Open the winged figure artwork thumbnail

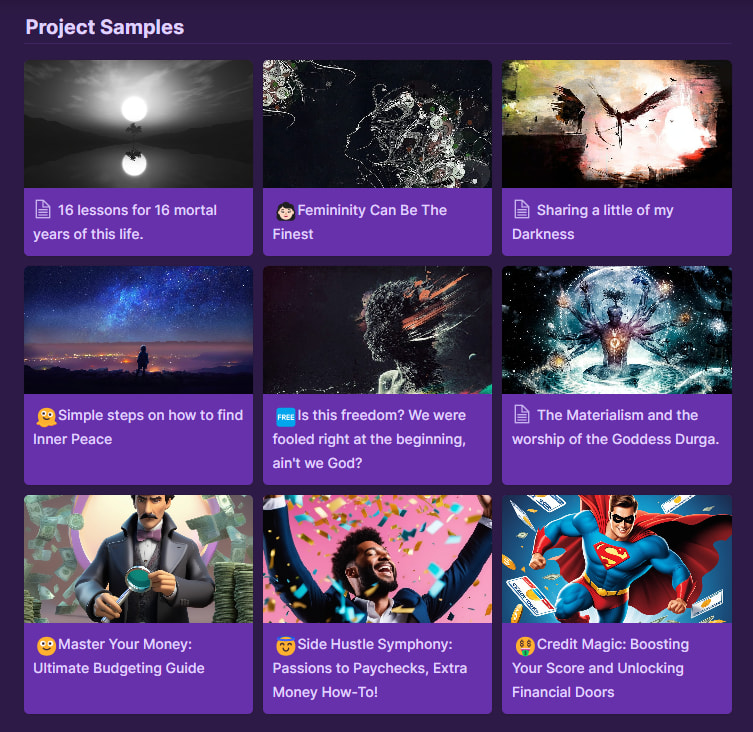click(x=616, y=124)
